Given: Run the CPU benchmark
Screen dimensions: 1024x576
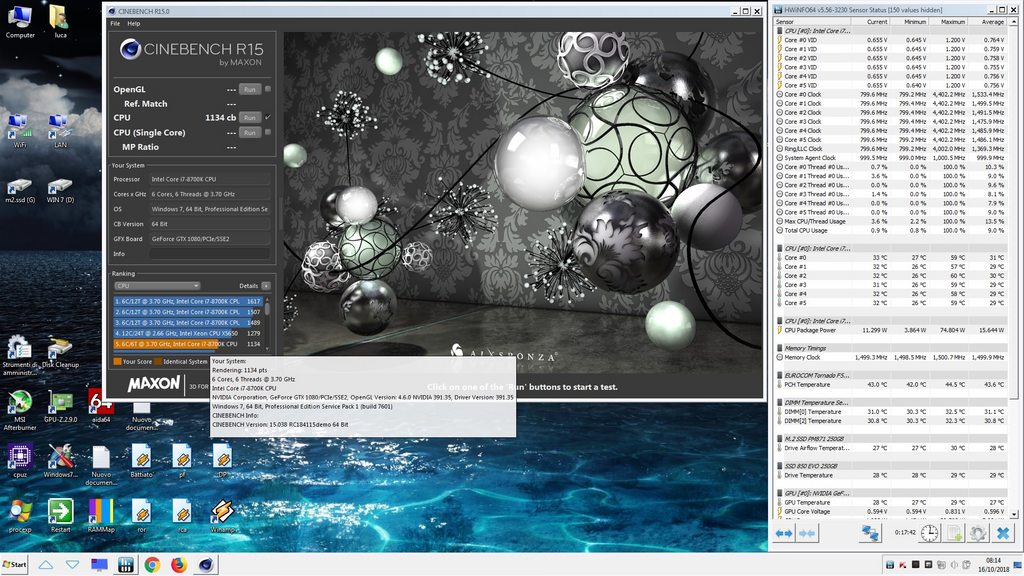Looking at the screenshot, I should coord(249,118).
